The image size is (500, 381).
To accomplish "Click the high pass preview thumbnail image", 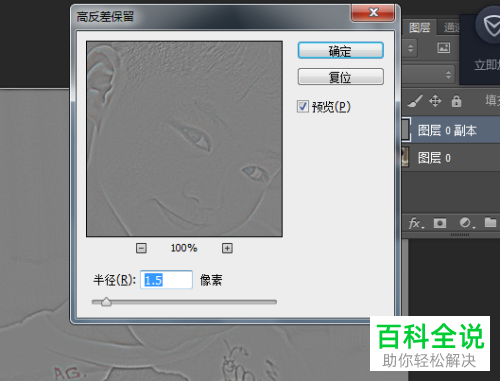I will (x=184, y=139).
